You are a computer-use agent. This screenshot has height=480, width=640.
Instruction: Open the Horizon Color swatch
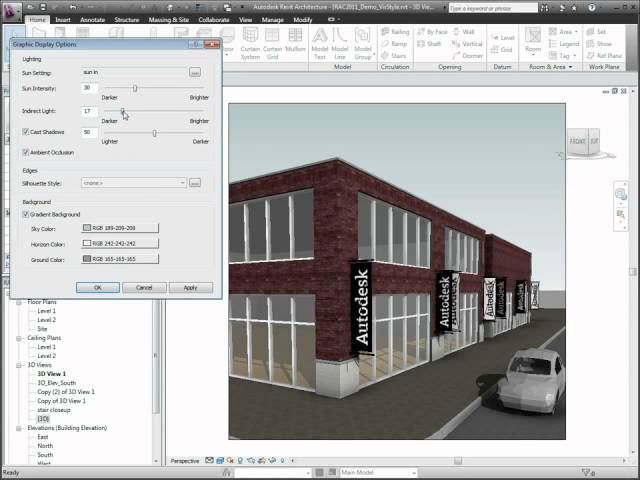120,243
